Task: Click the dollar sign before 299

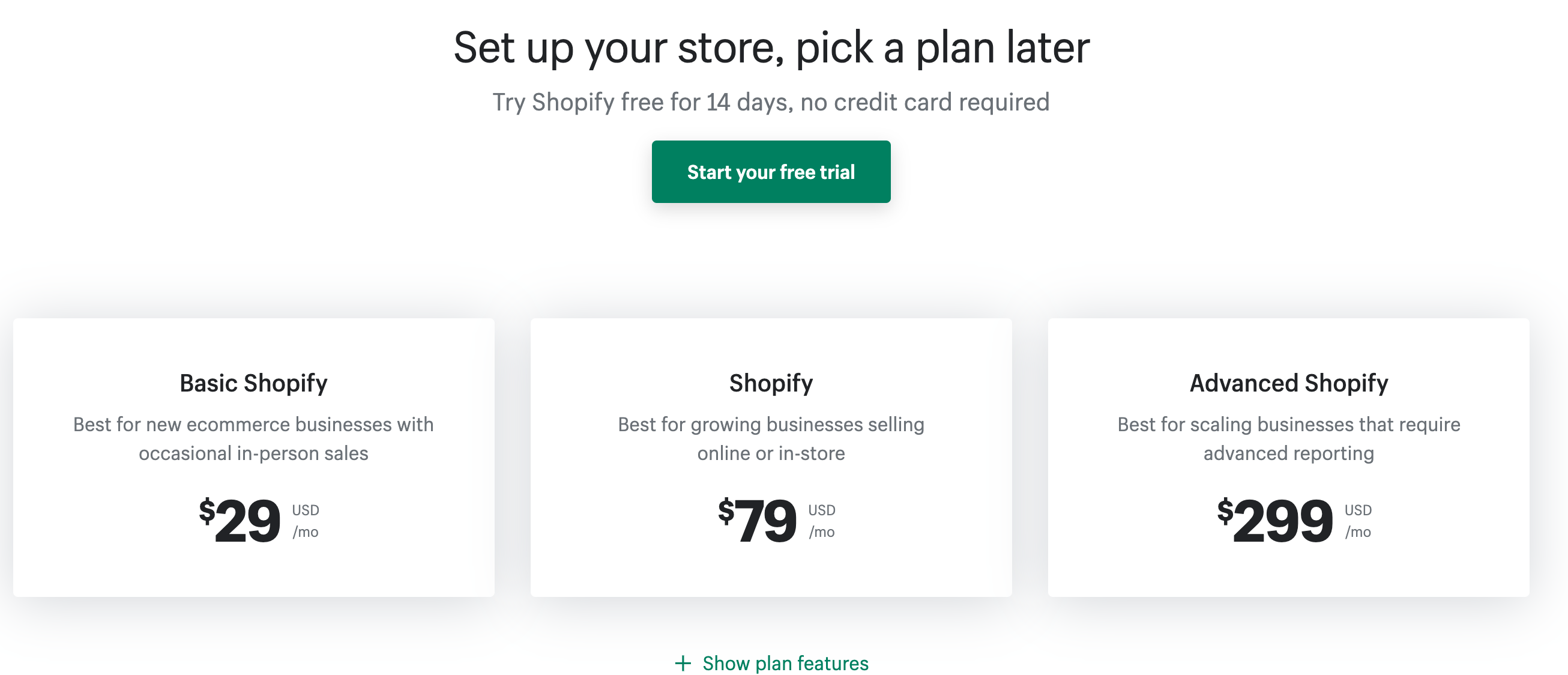Action: (x=1225, y=510)
